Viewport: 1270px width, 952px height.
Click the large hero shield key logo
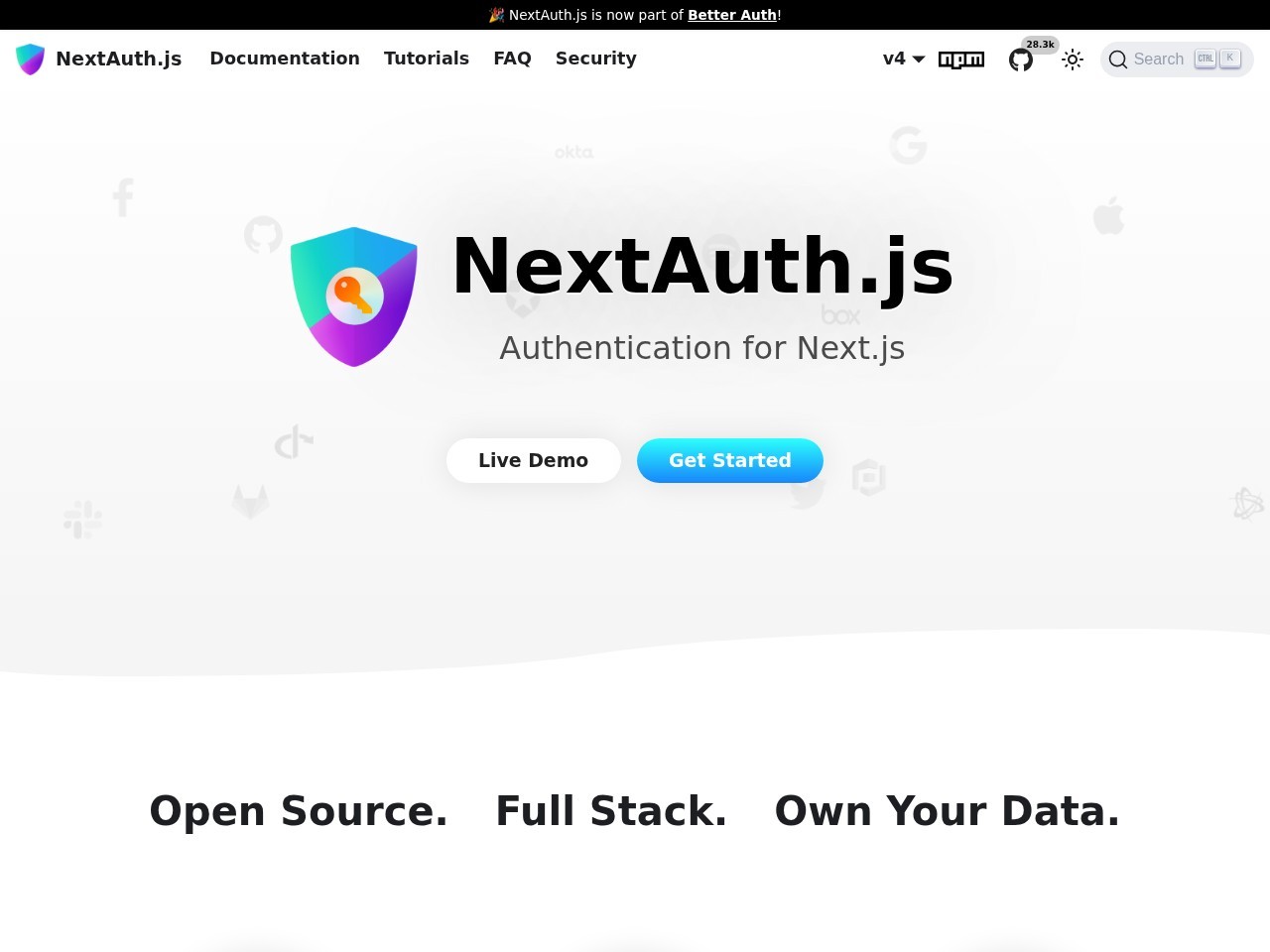tap(354, 297)
